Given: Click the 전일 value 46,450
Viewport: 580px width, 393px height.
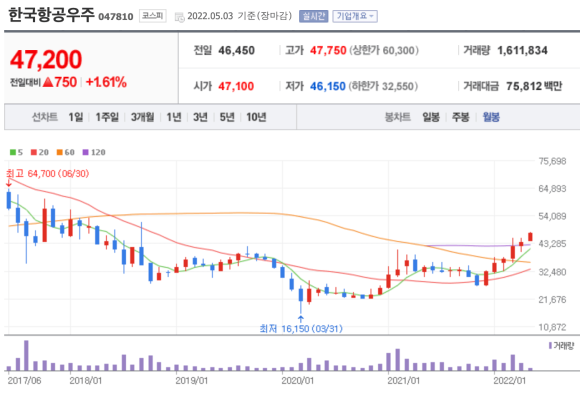Looking at the screenshot, I should pos(236,50).
